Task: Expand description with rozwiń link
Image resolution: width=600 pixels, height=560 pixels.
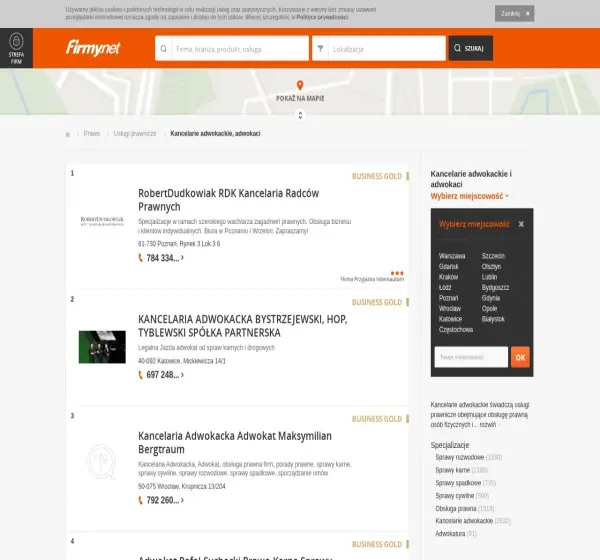Action: click(x=488, y=425)
